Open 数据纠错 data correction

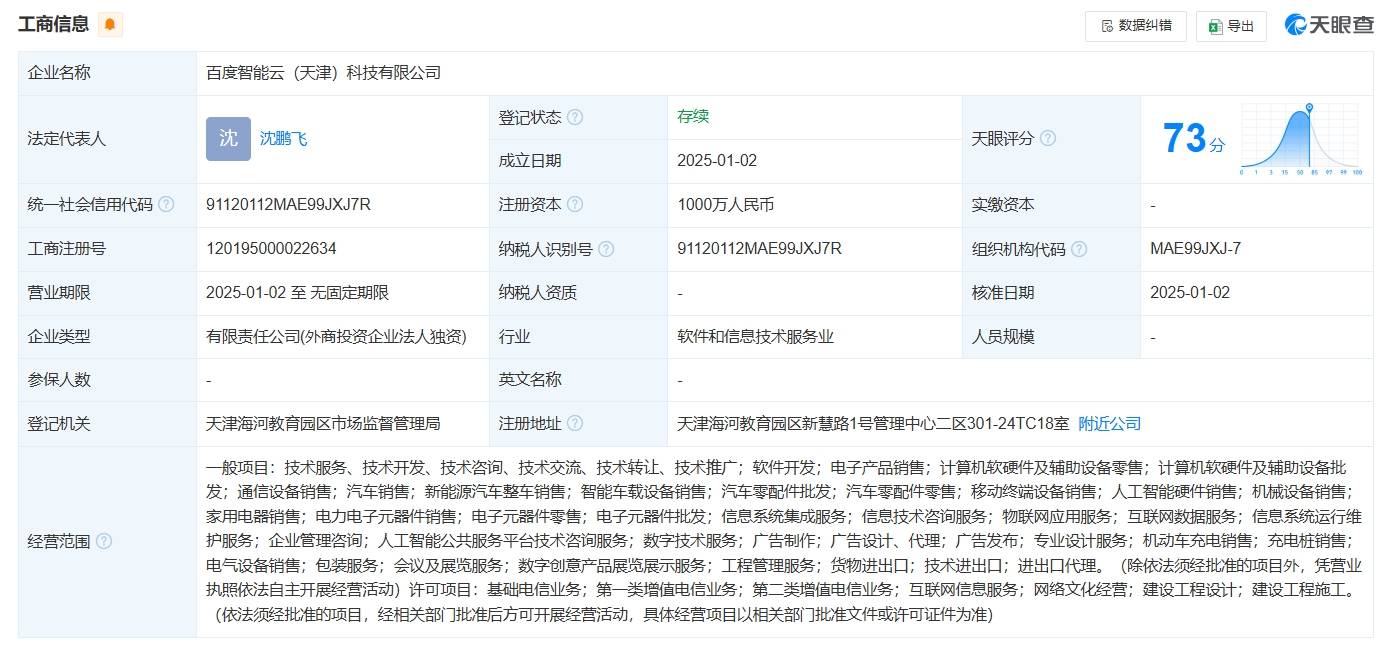click(x=1136, y=26)
